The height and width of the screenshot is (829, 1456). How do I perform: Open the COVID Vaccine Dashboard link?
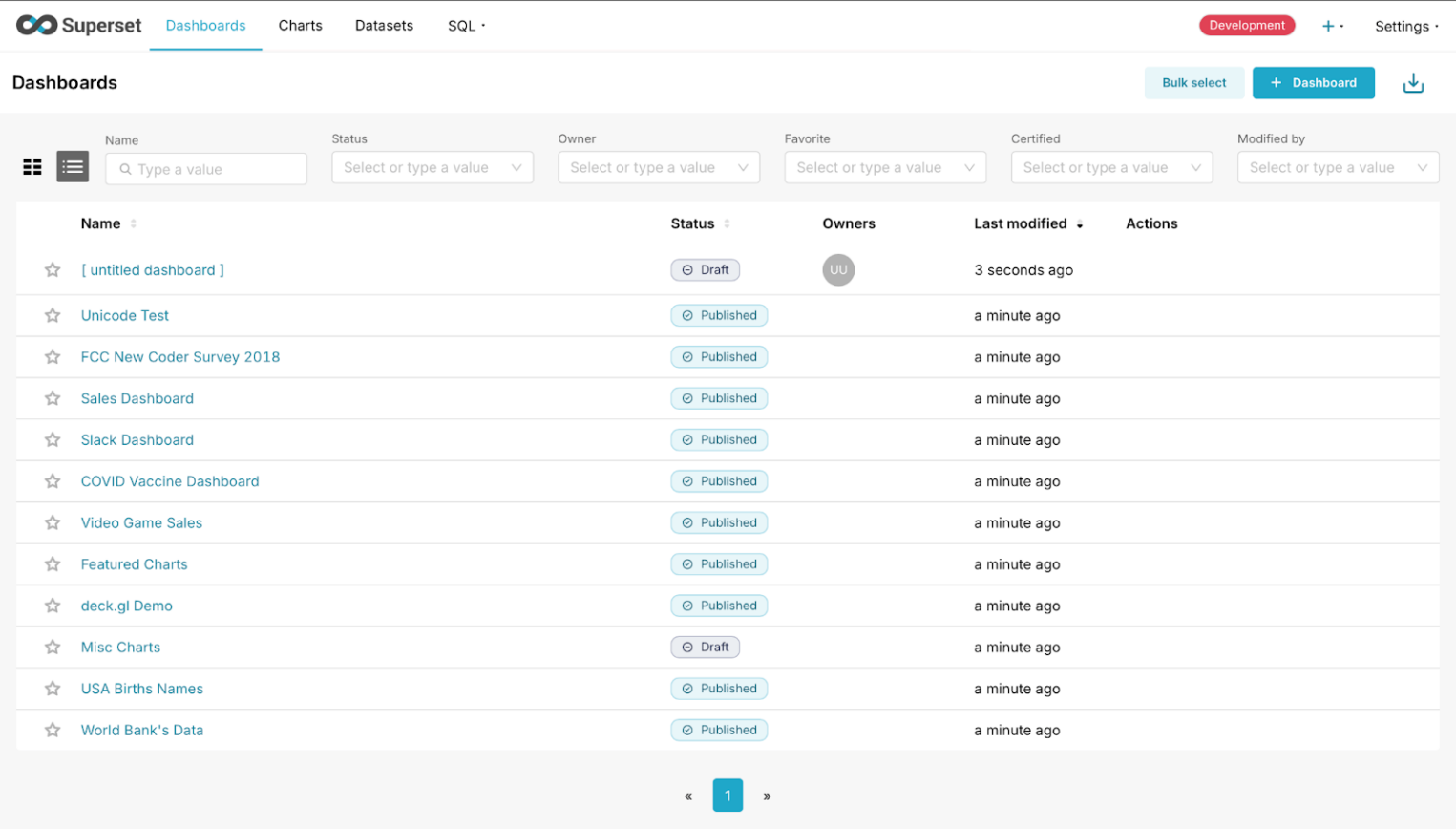click(170, 481)
